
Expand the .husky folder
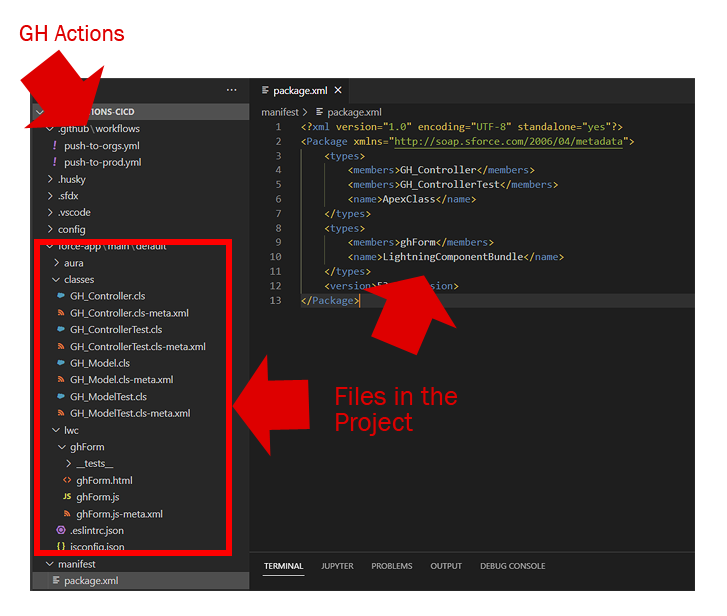tap(50, 179)
